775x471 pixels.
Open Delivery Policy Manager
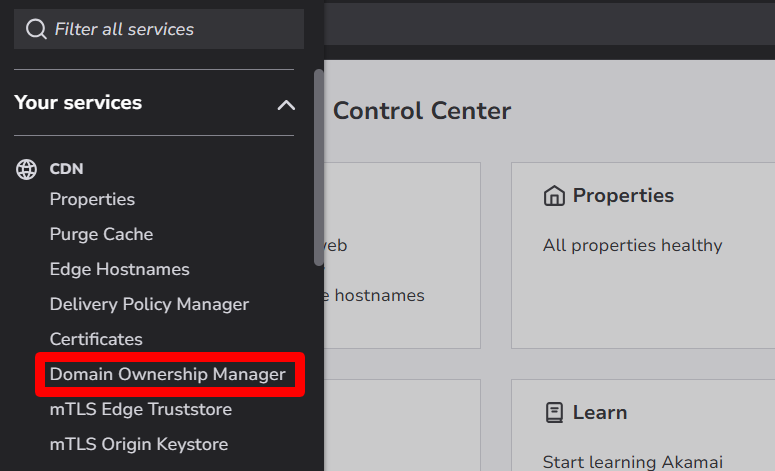[149, 304]
